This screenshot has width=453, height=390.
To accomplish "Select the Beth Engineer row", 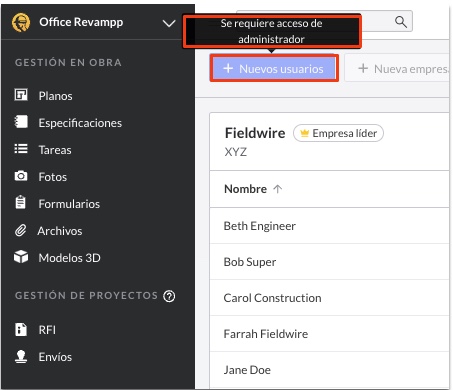I will (x=329, y=226).
